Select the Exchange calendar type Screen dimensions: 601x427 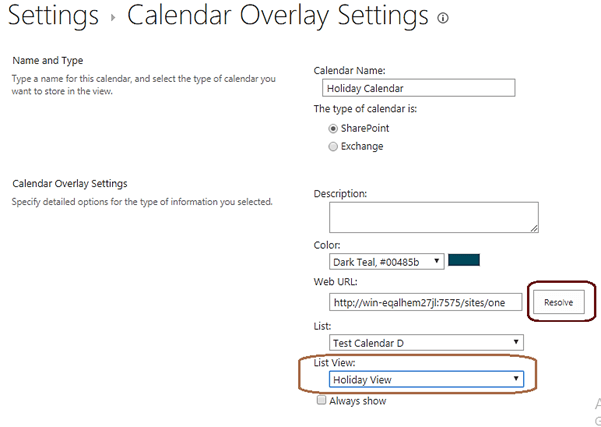[x=334, y=146]
